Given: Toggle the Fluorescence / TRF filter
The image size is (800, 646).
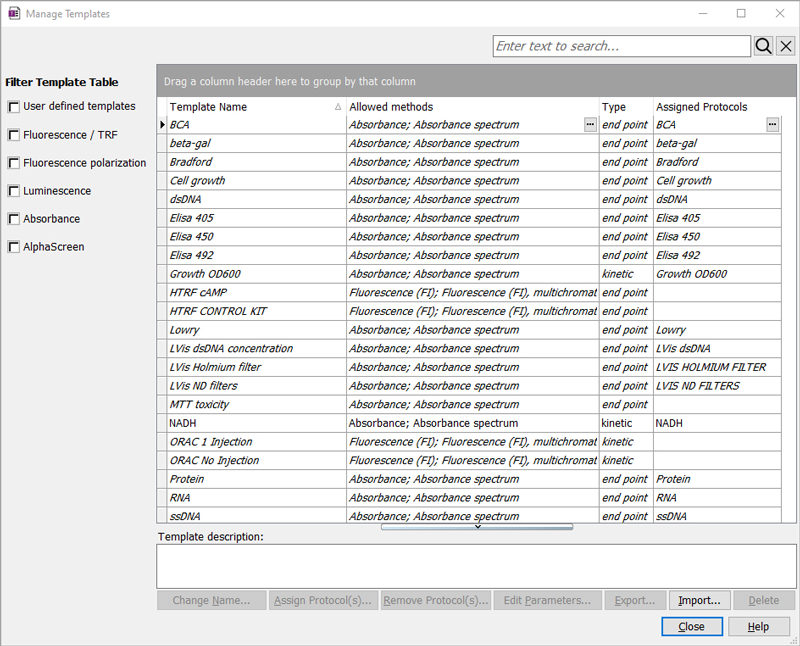Looking at the screenshot, I should 14,135.
